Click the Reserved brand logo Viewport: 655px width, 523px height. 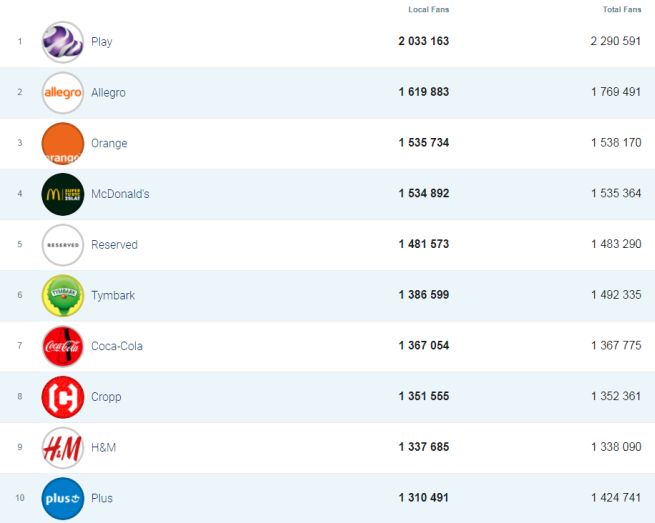63,245
